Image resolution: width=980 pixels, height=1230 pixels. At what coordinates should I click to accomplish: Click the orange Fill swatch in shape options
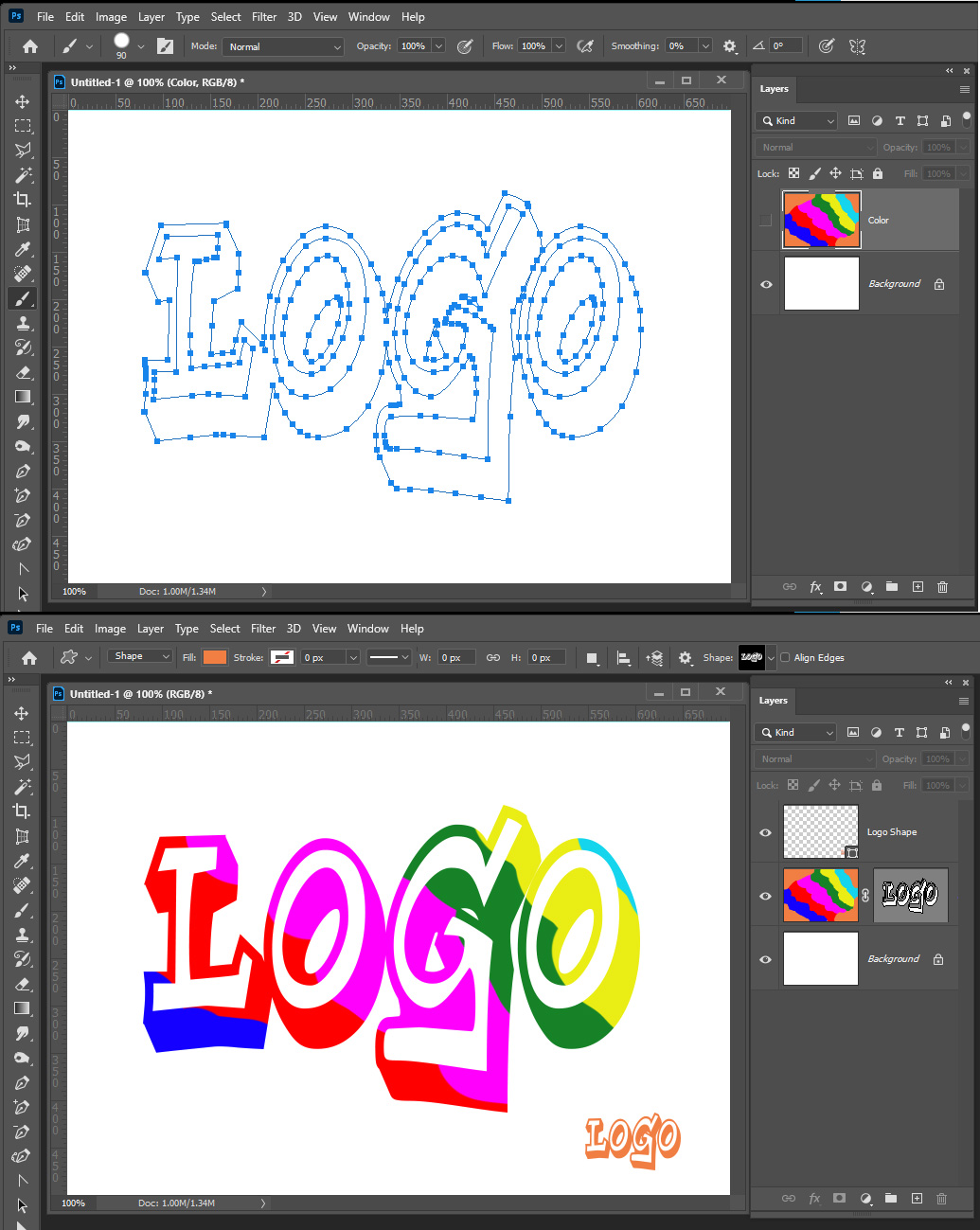point(214,656)
